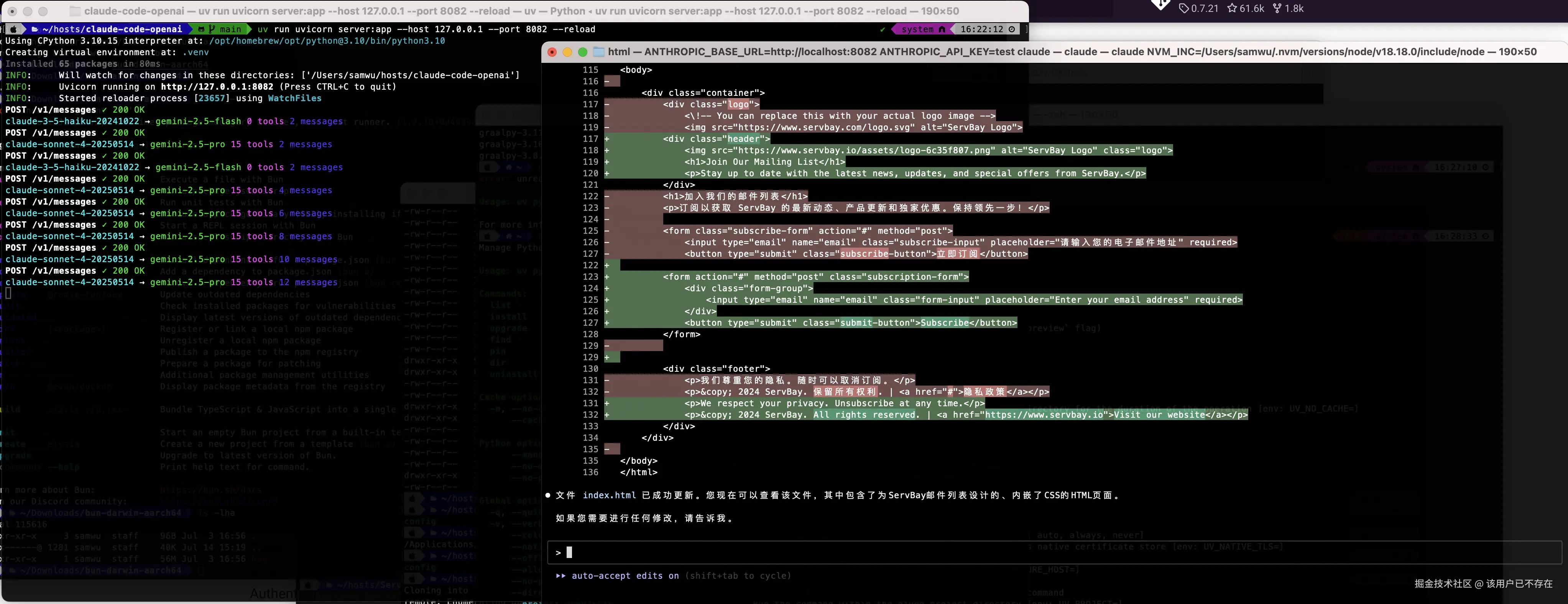1568x604 pixels.
Task: Toggle the auto-accept edits on indicator
Action: tap(617, 575)
